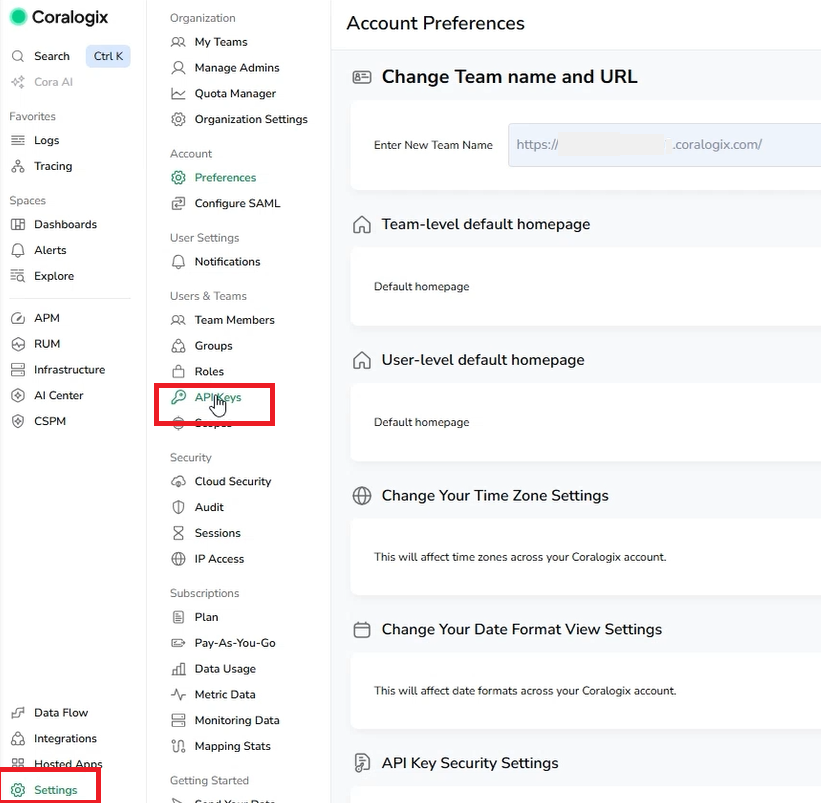Click the Roles lock icon
The width and height of the screenshot is (821, 803).
pos(178,371)
